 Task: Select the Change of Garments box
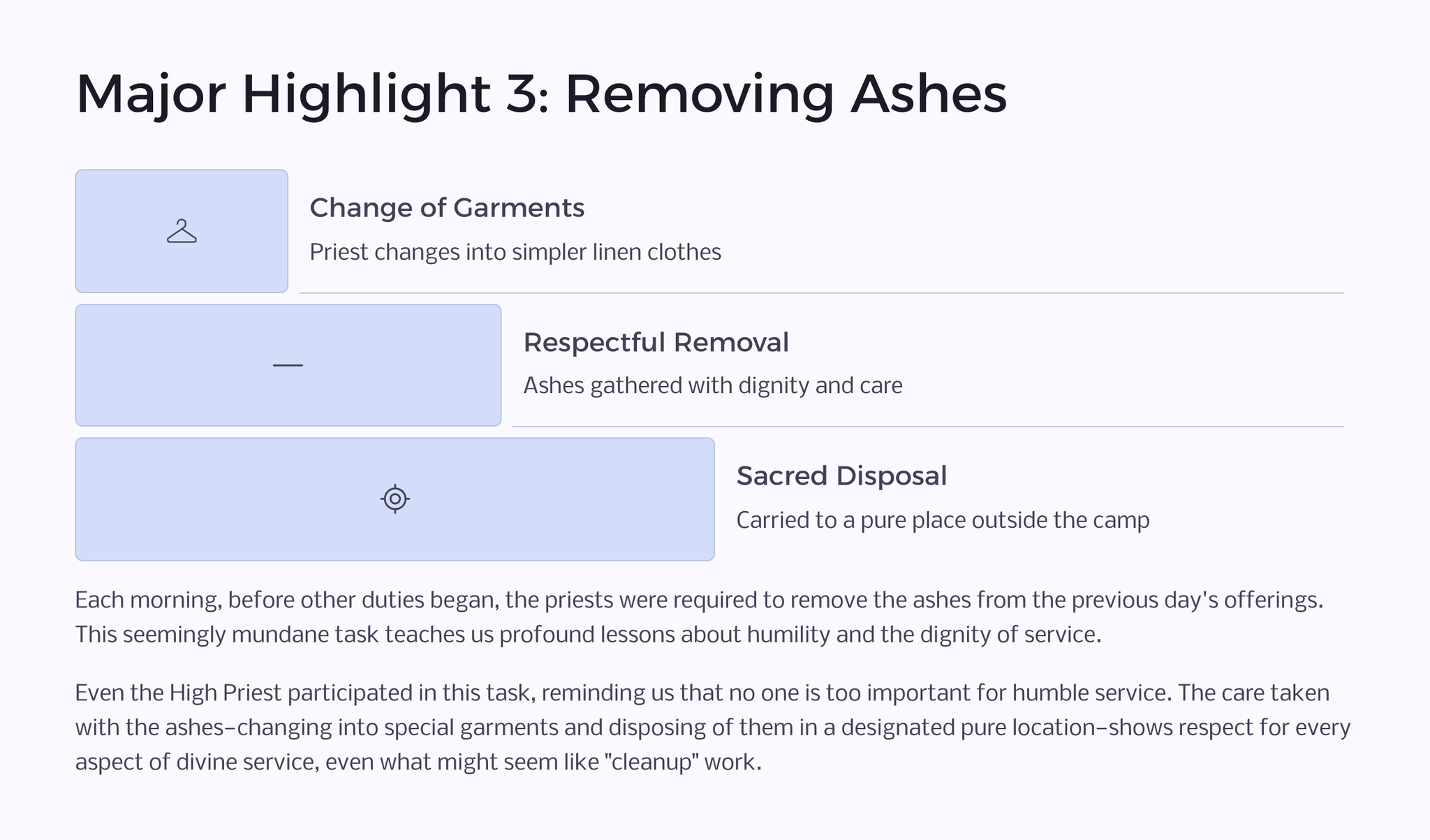(182, 231)
